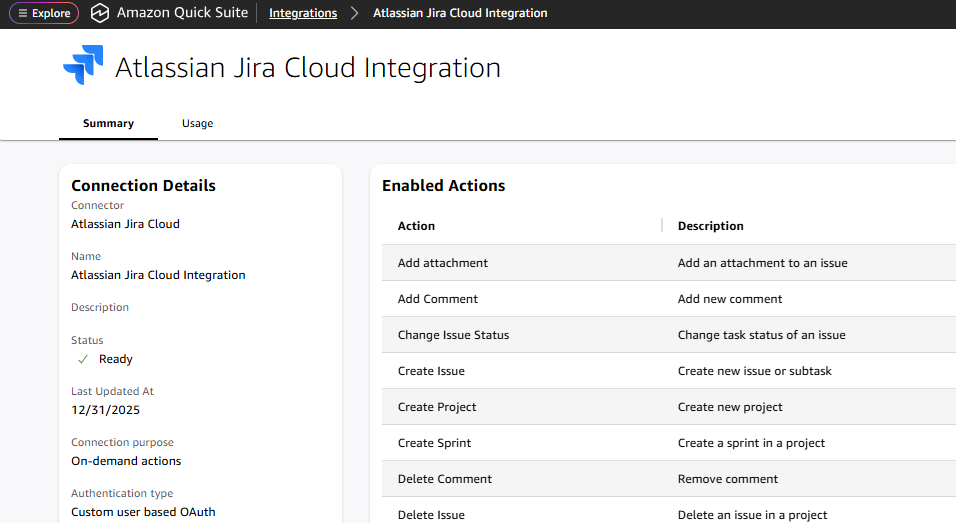Click the Atlassian Jira logo icon
This screenshot has width=956, height=523.
pos(83,67)
